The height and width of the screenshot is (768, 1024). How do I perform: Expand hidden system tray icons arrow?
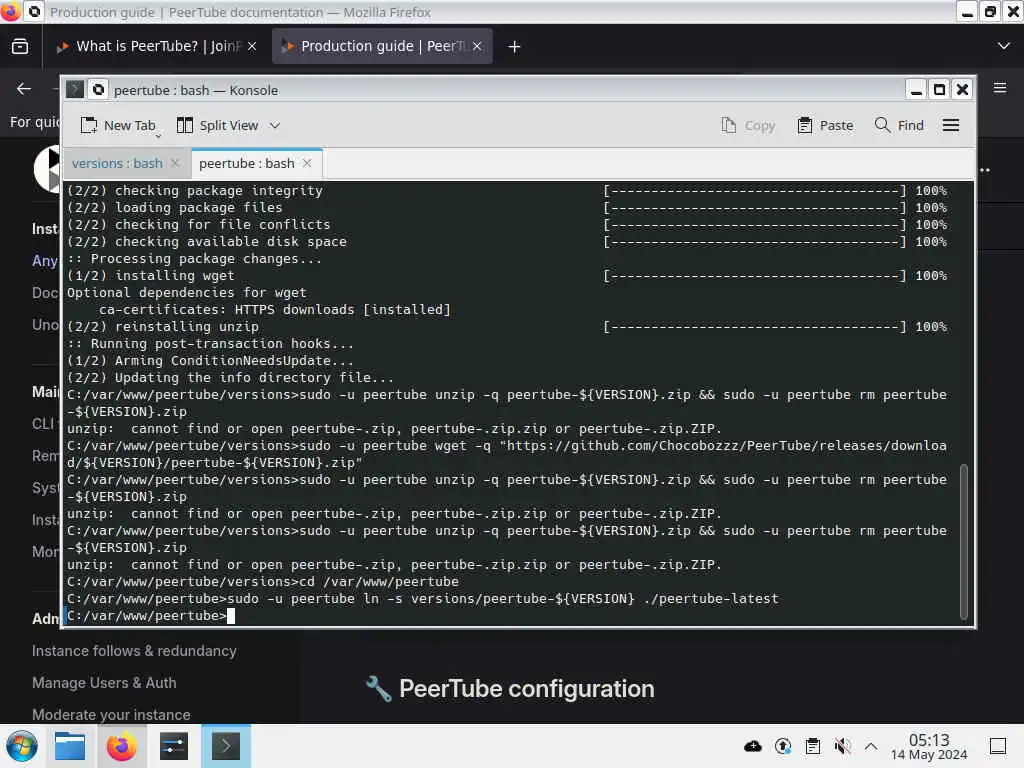point(871,746)
